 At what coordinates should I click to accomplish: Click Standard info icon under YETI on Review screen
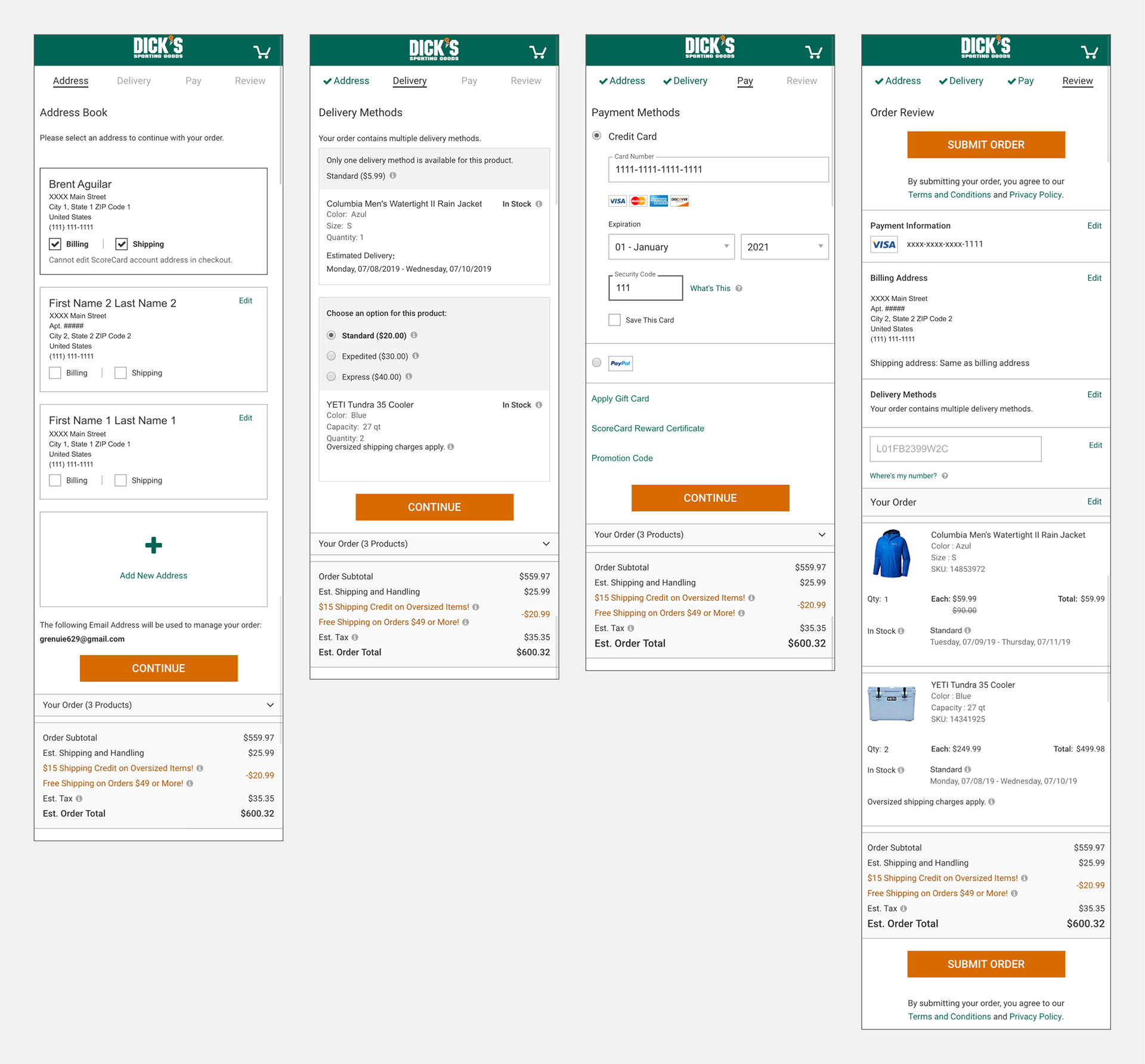(968, 769)
